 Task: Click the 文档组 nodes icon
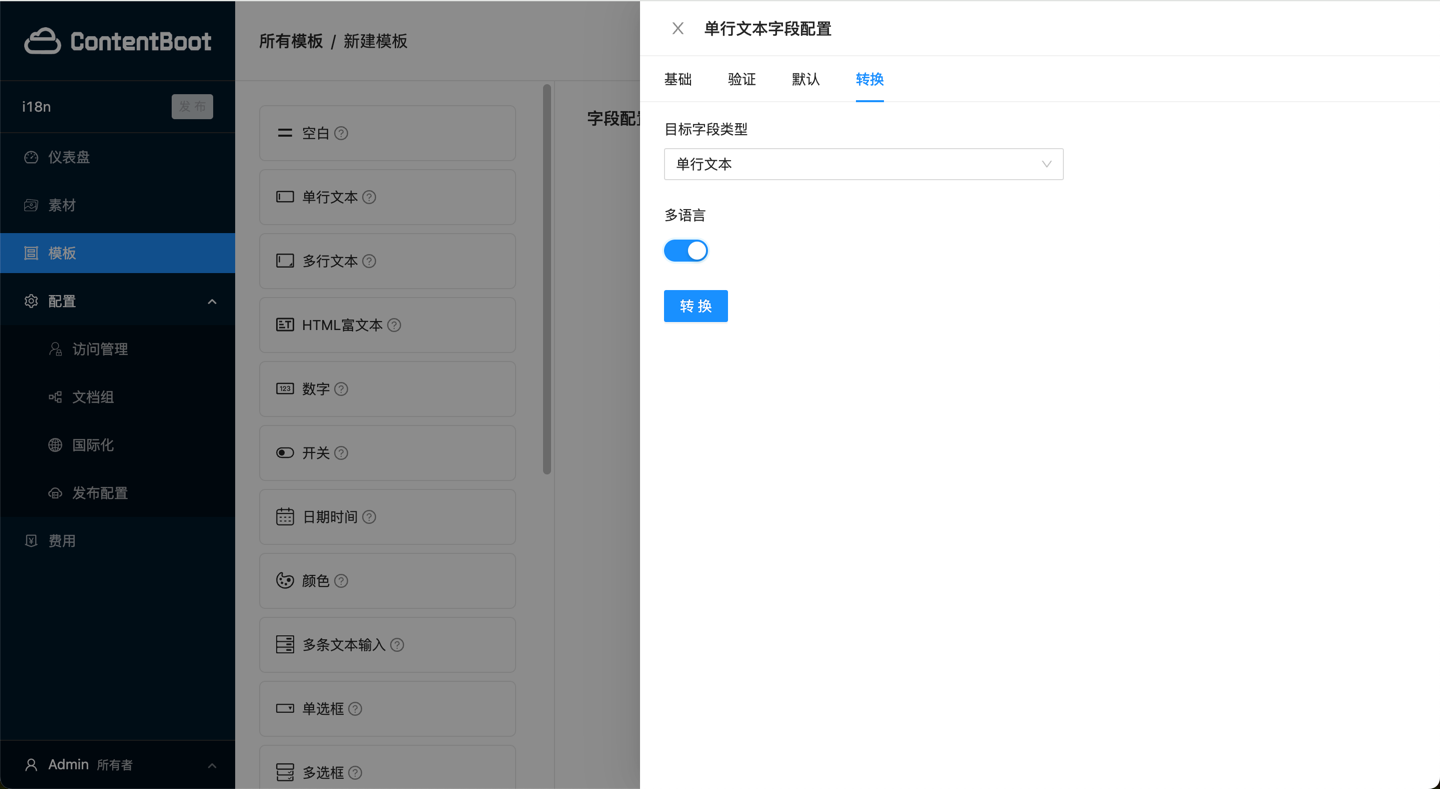click(x=55, y=397)
